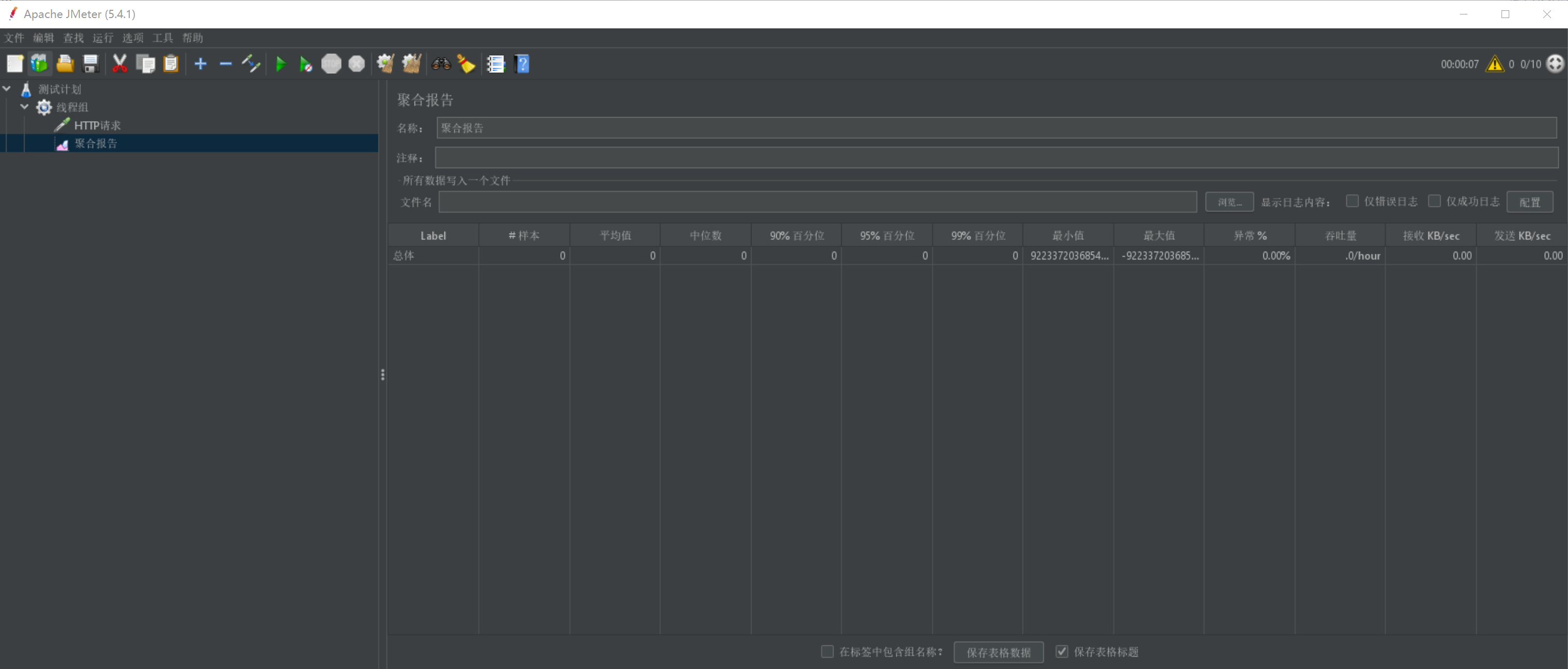Enable the 仅错误日志 checkbox
Viewport: 1568px width, 669px height.
pyautogui.click(x=1352, y=201)
